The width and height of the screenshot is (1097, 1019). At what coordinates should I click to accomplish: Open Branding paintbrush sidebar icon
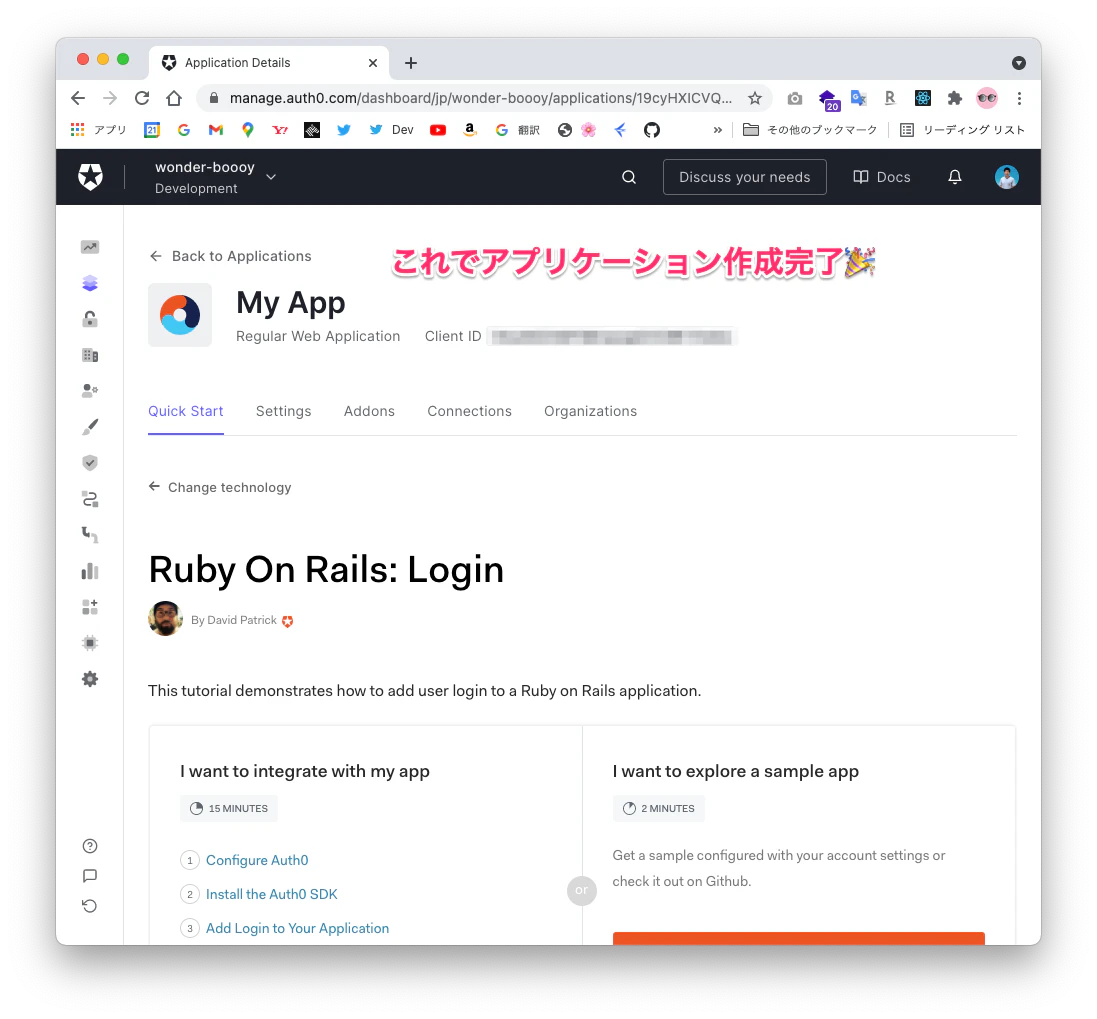click(x=90, y=427)
